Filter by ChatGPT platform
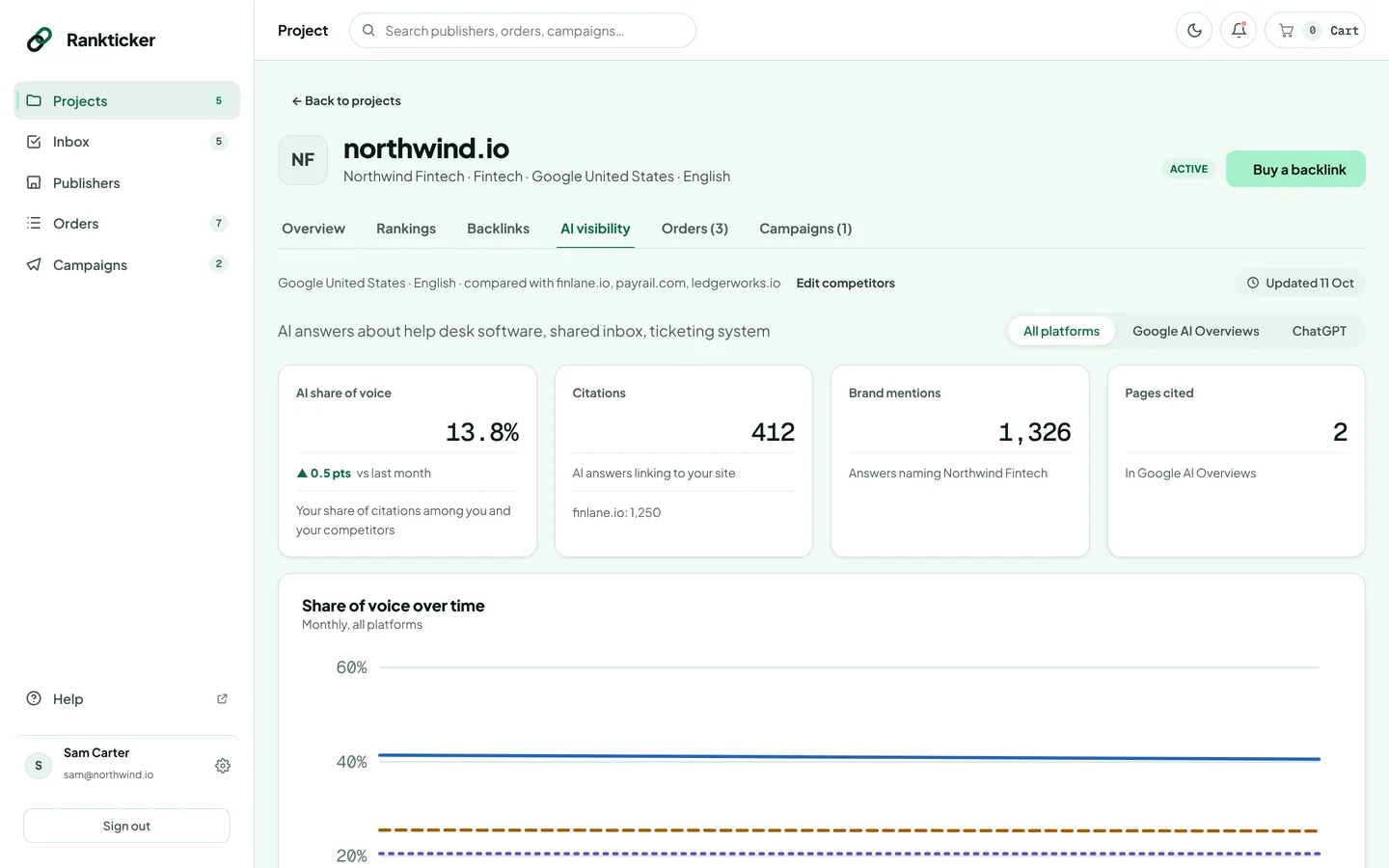Viewport: 1389px width, 868px height. point(1319,331)
